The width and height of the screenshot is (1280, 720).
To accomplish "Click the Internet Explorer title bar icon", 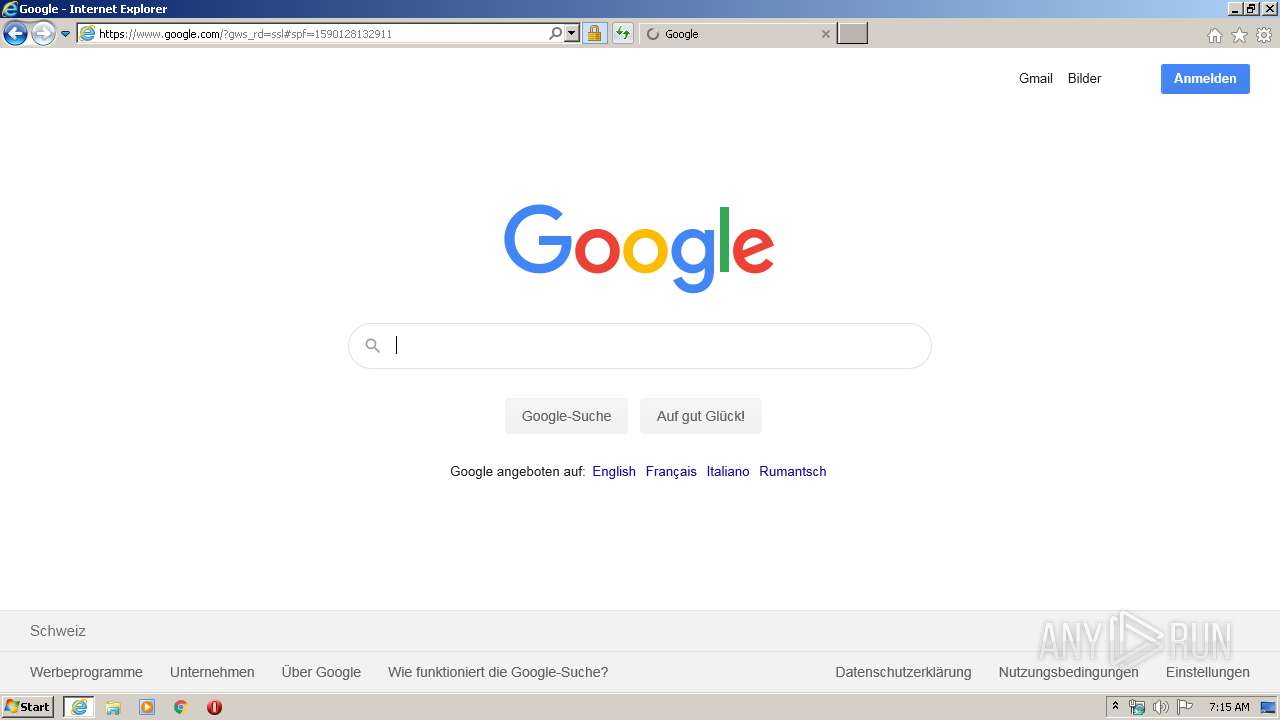I will [10, 9].
